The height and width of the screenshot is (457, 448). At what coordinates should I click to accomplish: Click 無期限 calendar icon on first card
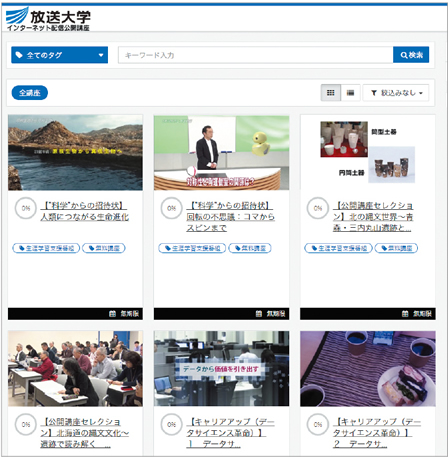[112, 314]
